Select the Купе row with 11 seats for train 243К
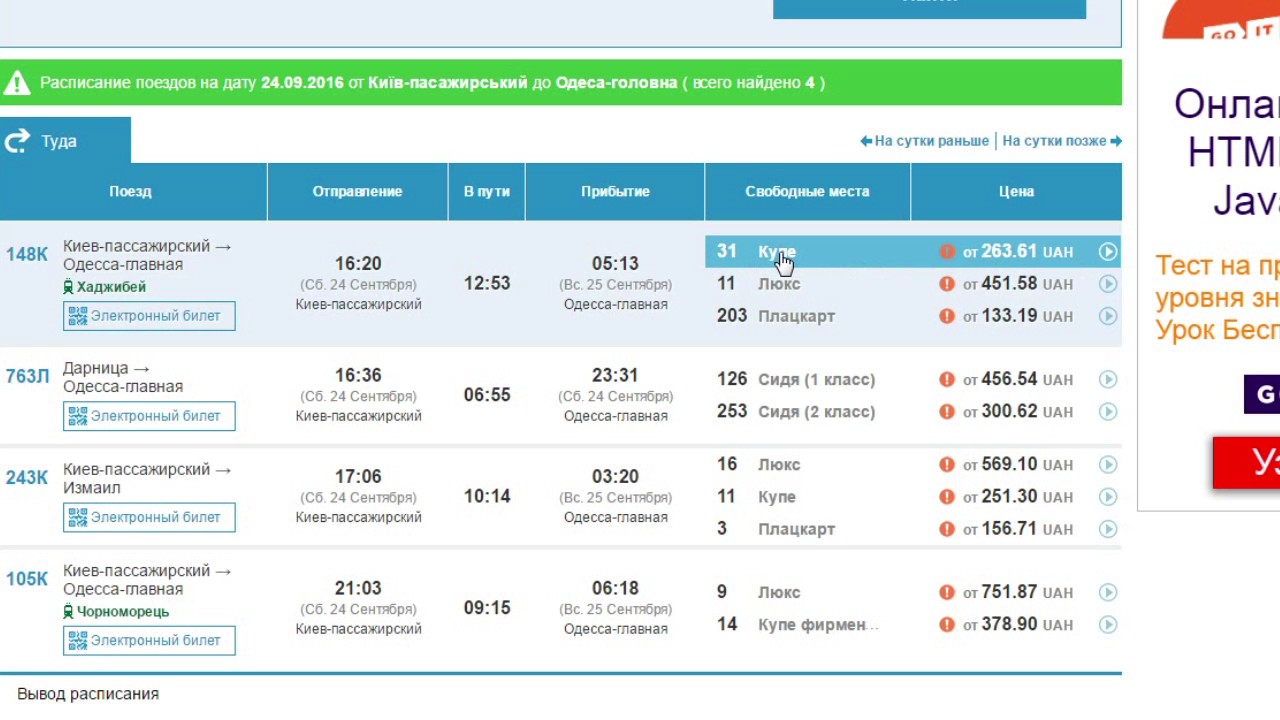 tap(913, 496)
